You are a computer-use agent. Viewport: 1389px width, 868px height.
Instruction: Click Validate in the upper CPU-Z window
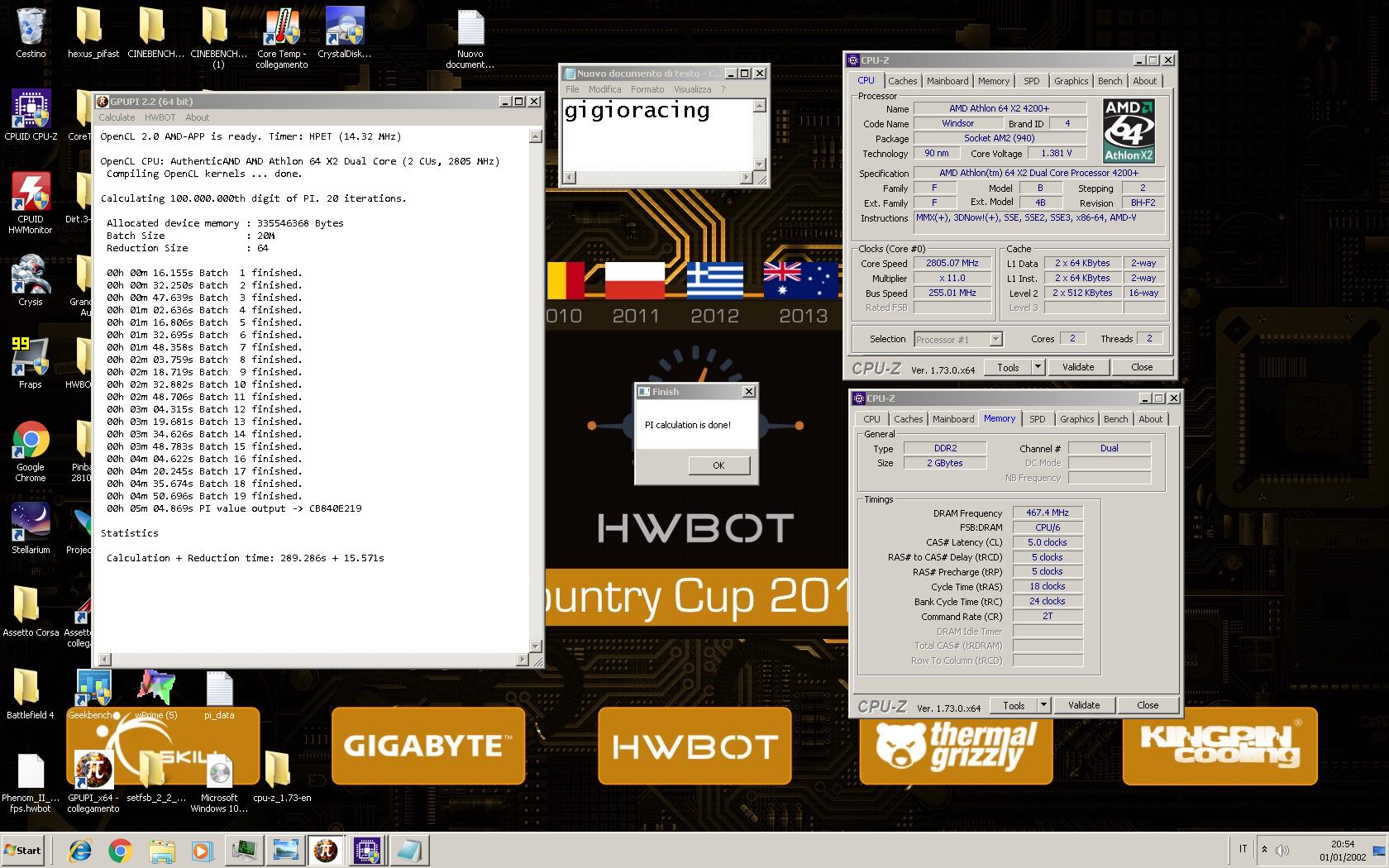pyautogui.click(x=1078, y=367)
